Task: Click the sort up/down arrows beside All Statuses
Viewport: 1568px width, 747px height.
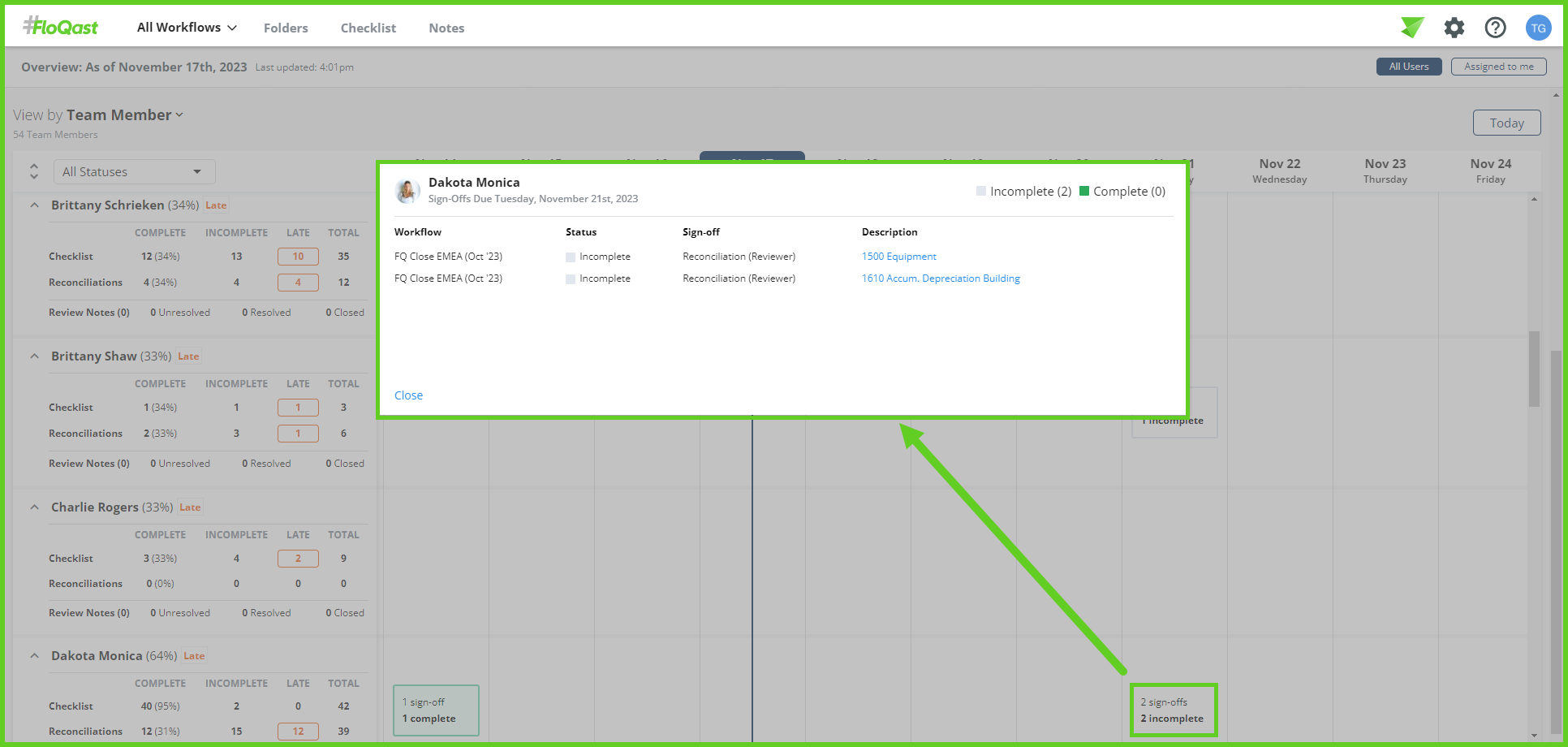Action: tap(34, 171)
